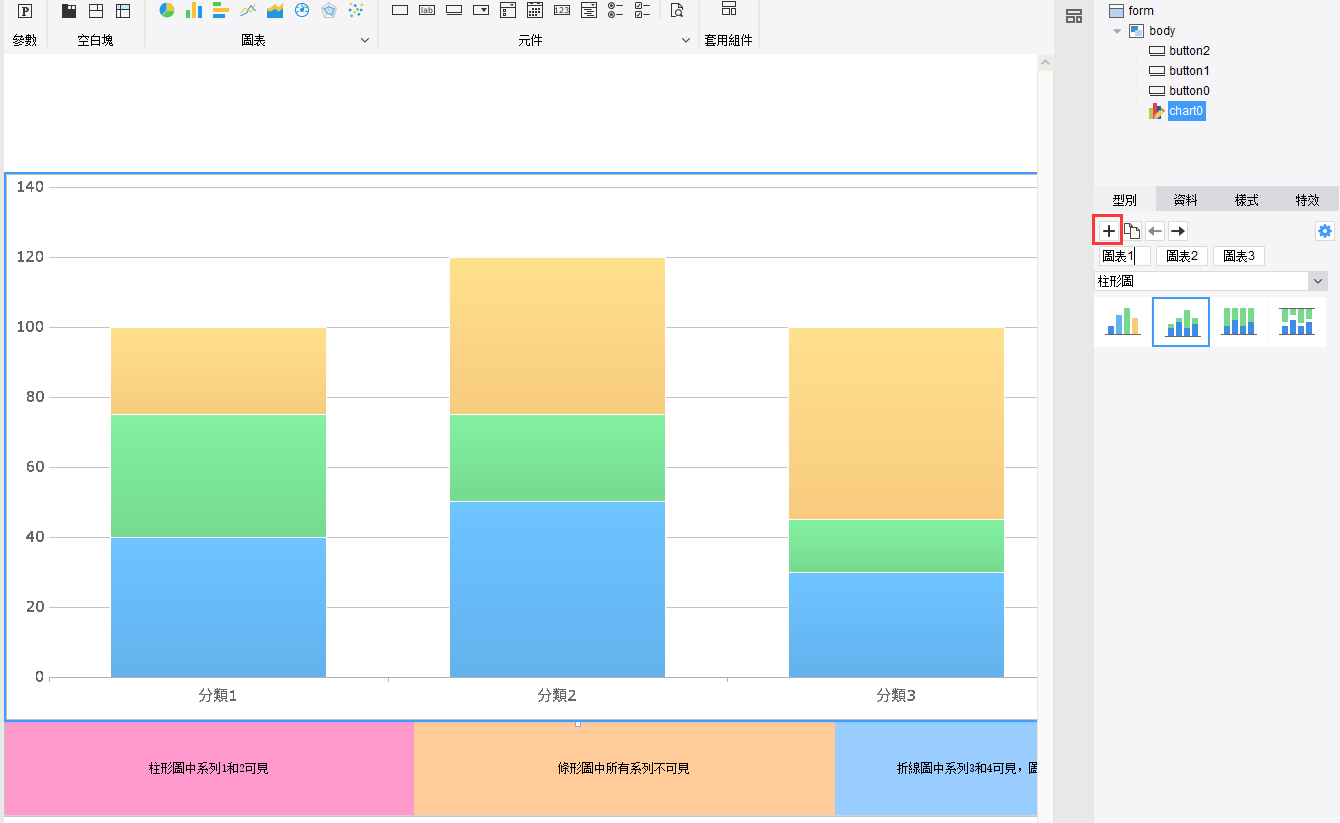
Task: Expand the 圖表 chart gallery dropdown
Action: tap(364, 41)
